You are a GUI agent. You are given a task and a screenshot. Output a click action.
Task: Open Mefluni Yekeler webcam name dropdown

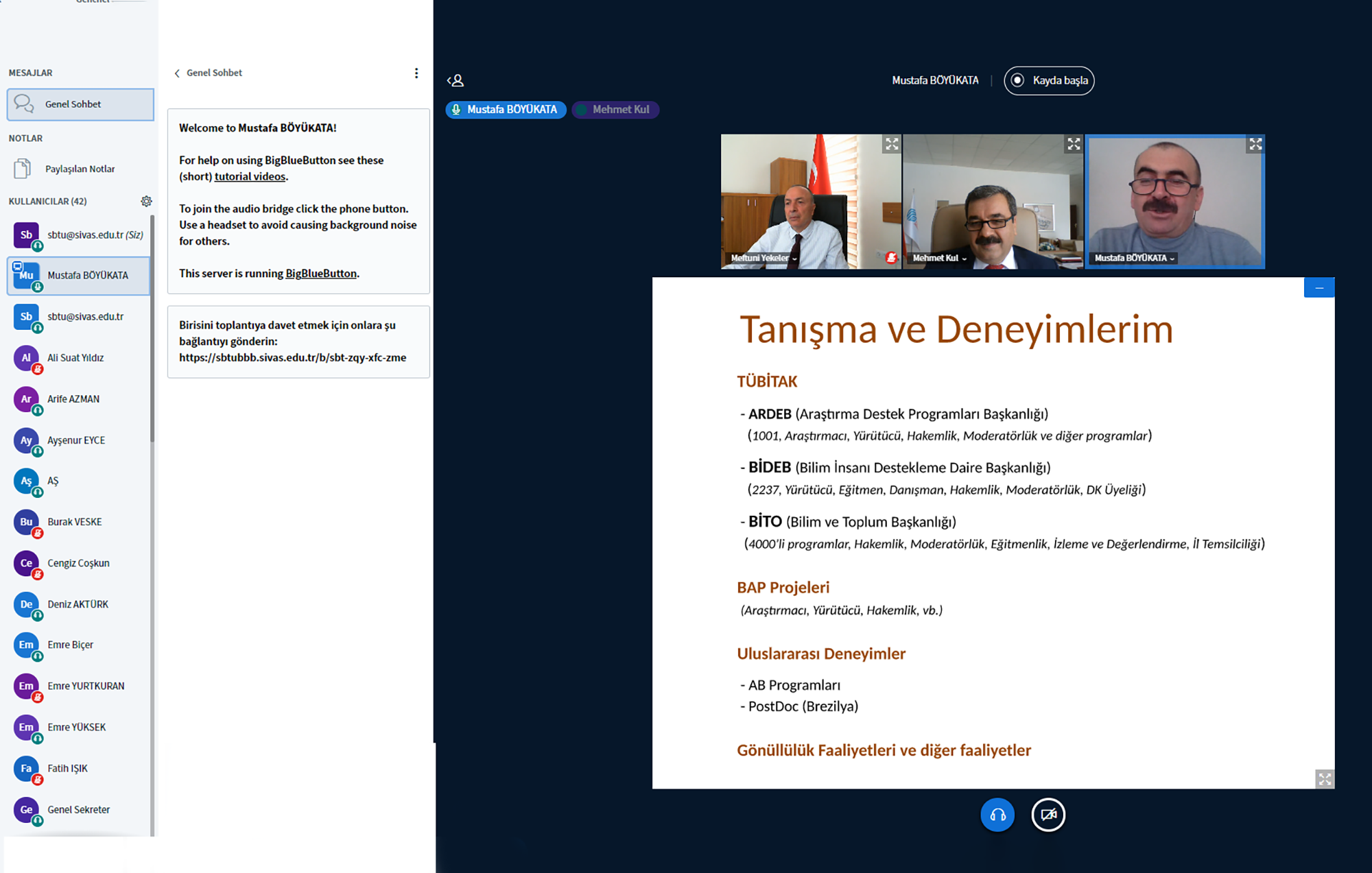pyautogui.click(x=764, y=259)
